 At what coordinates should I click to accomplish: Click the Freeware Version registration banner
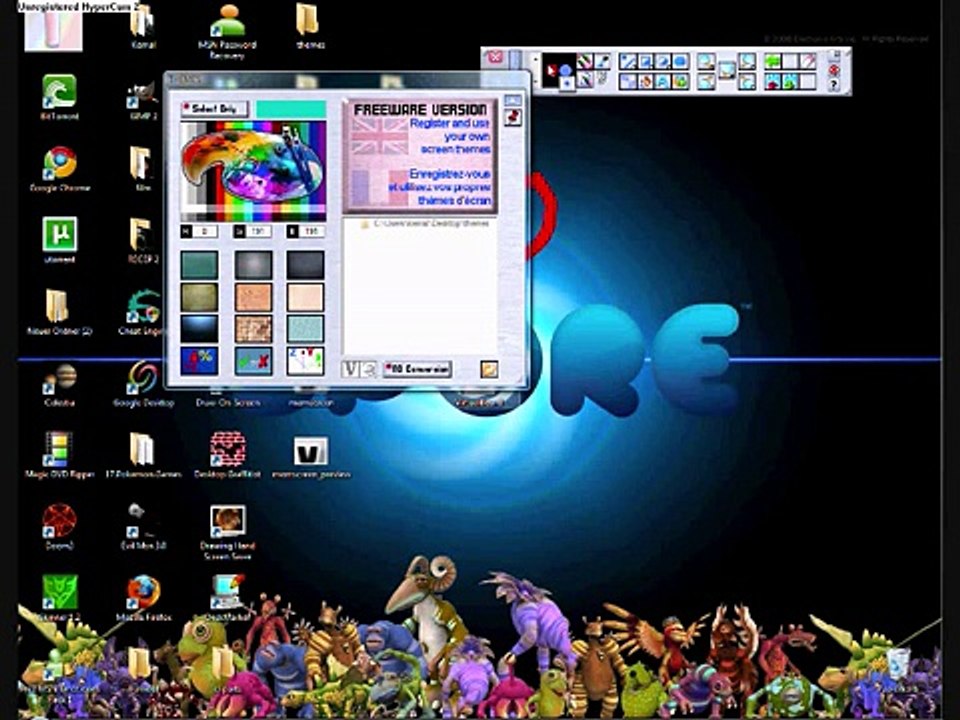[x=419, y=156]
